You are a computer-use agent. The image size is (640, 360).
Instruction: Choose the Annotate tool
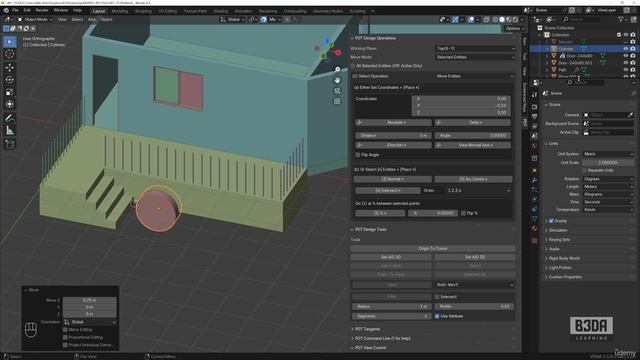[9, 118]
